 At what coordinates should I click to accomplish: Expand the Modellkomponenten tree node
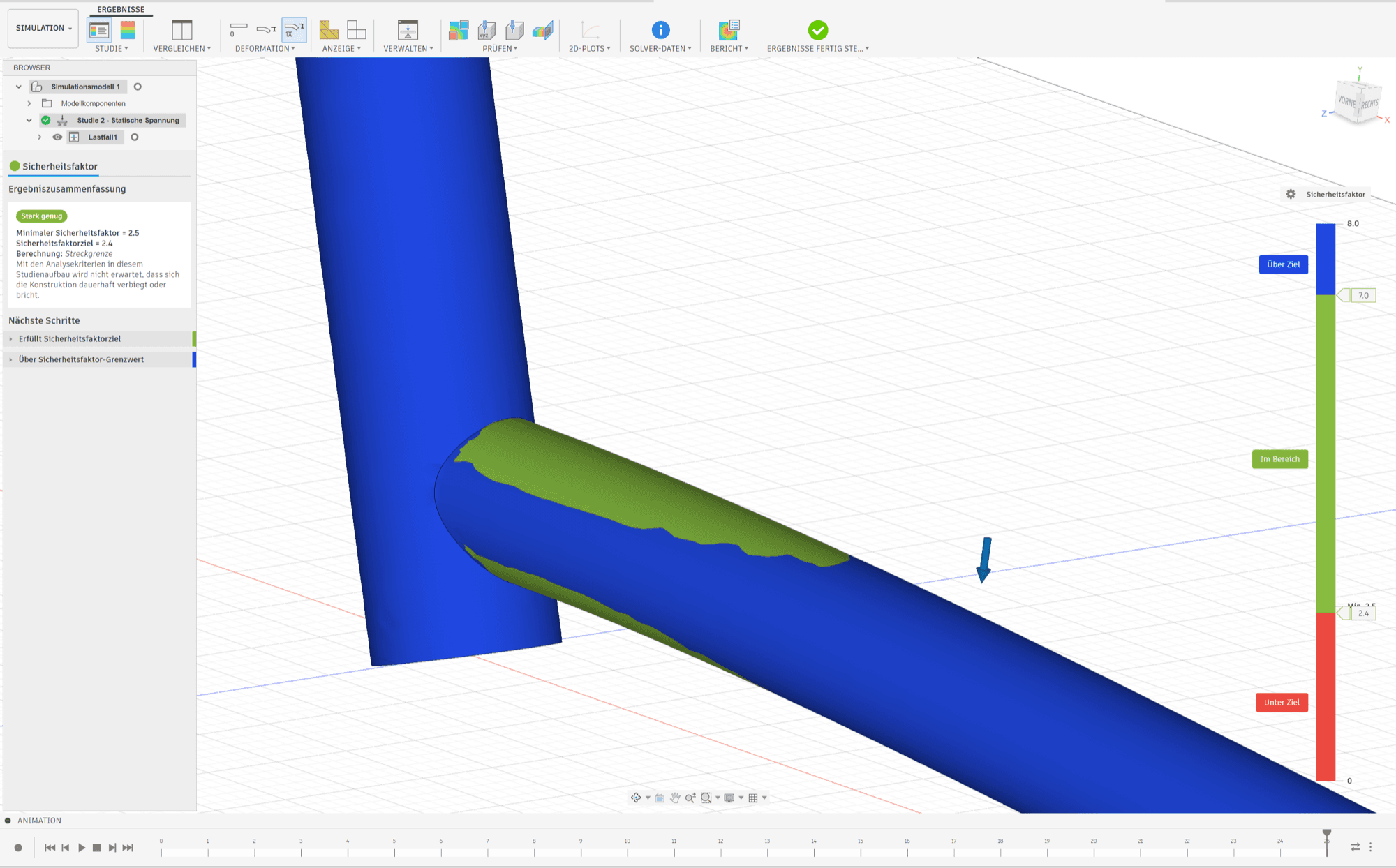pos(29,103)
